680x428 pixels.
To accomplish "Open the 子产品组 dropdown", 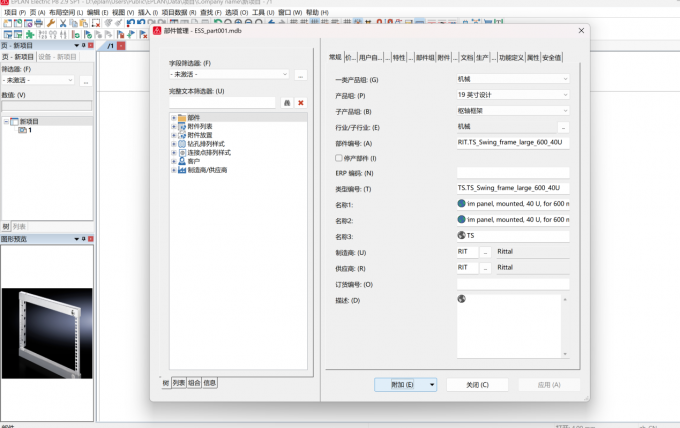I will tap(513, 111).
